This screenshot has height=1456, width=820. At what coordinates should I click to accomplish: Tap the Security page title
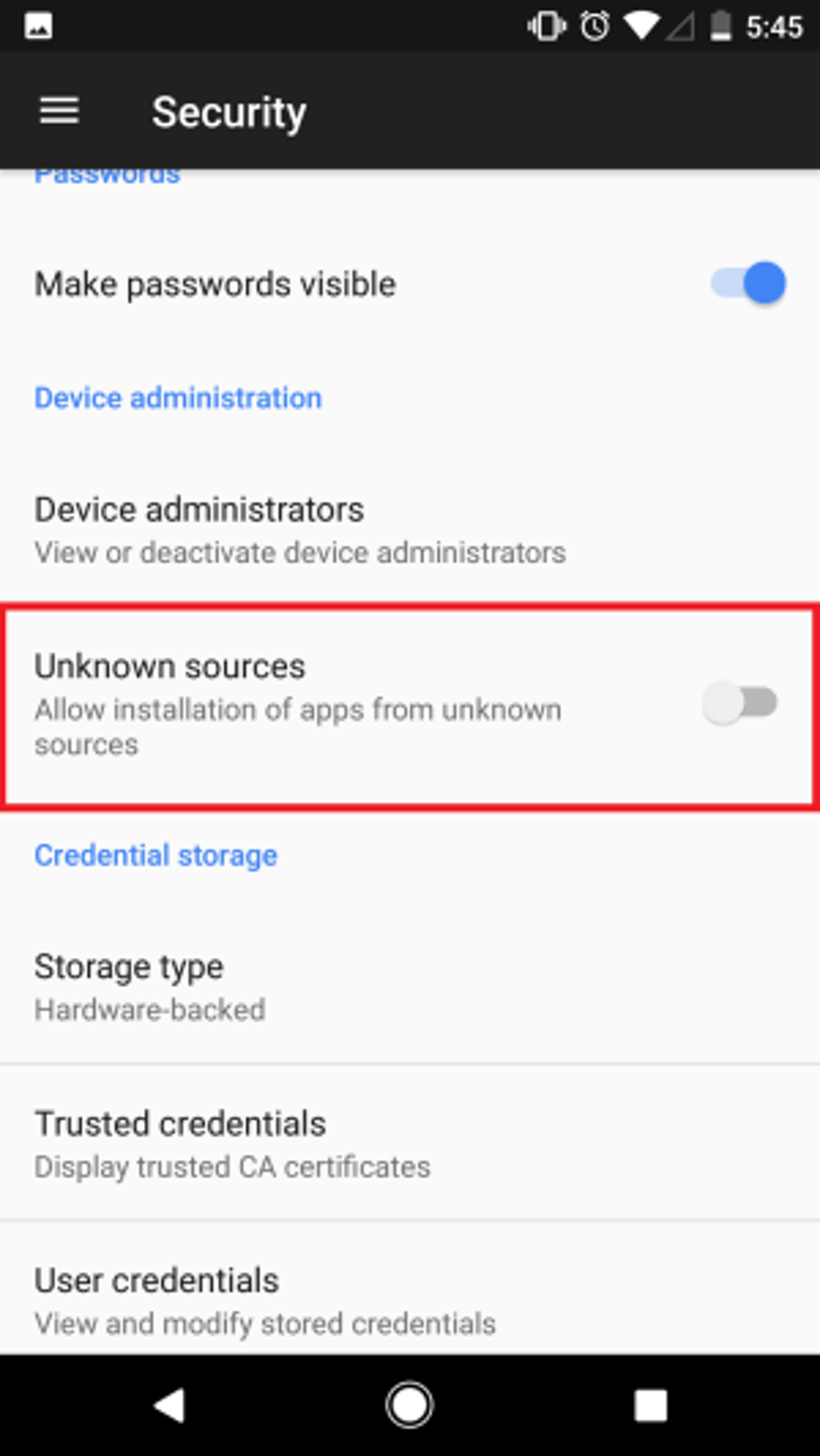point(229,112)
